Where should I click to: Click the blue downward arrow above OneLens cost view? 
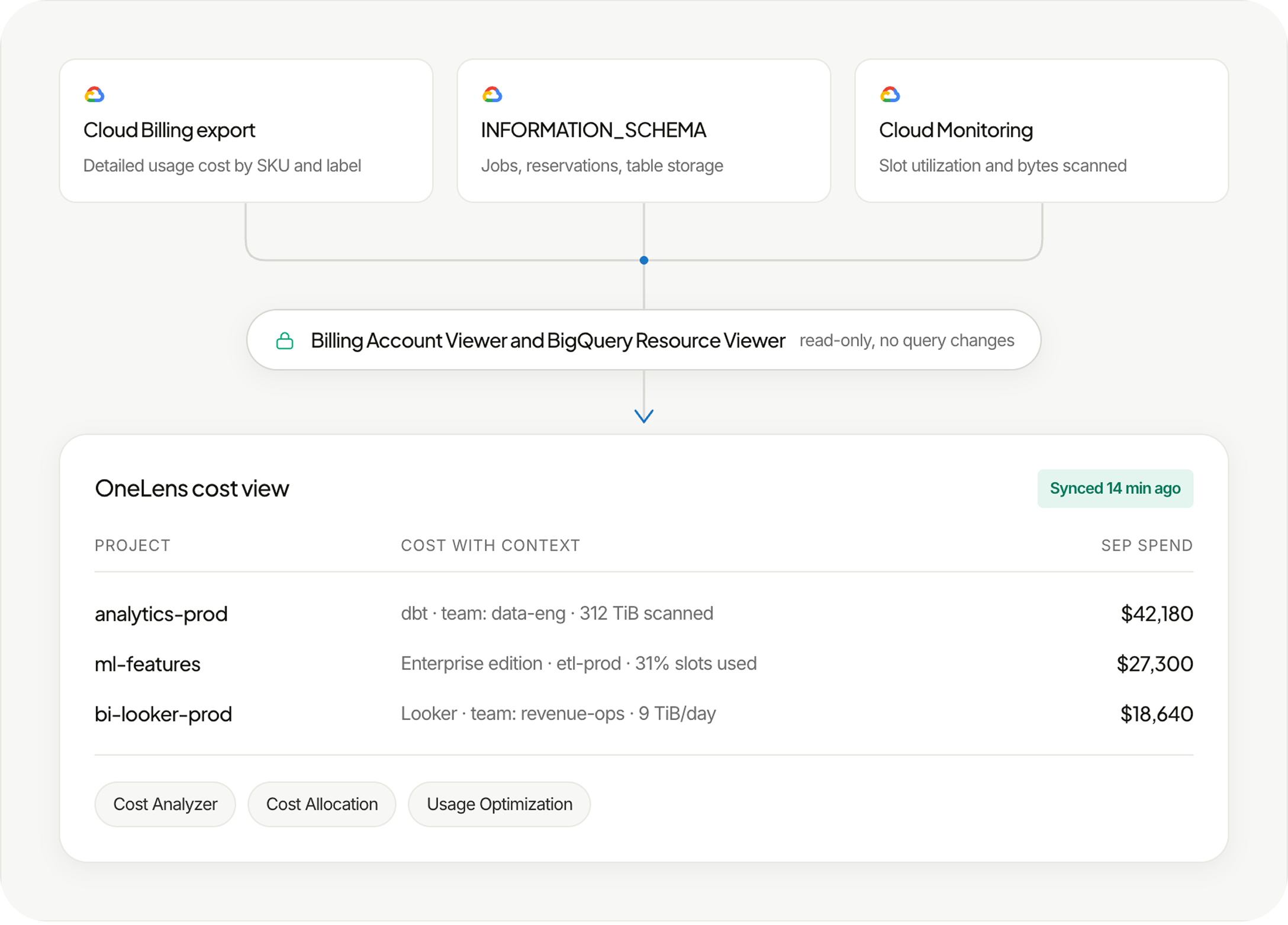pyautogui.click(x=643, y=416)
